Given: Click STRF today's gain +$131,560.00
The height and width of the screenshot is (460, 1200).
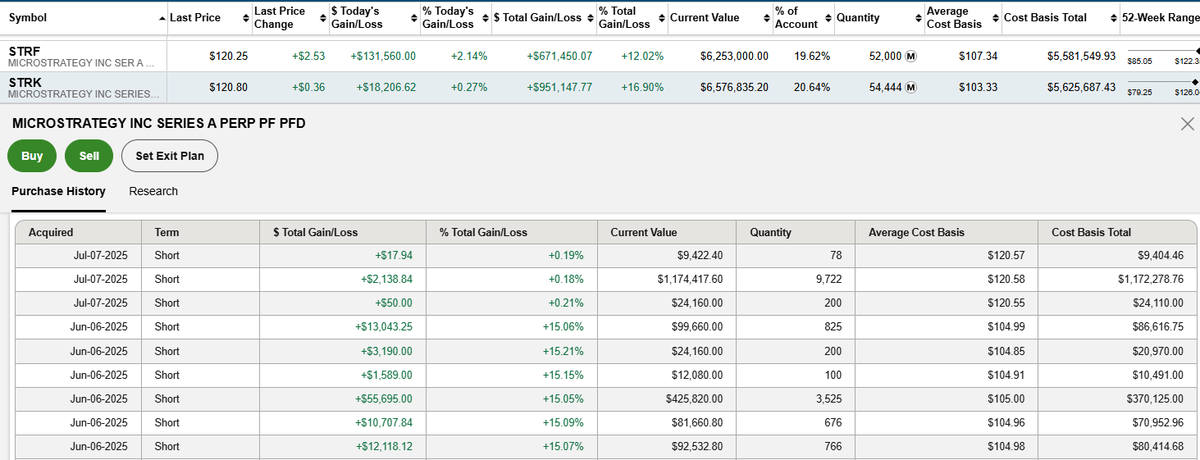Looking at the screenshot, I should (384, 57).
